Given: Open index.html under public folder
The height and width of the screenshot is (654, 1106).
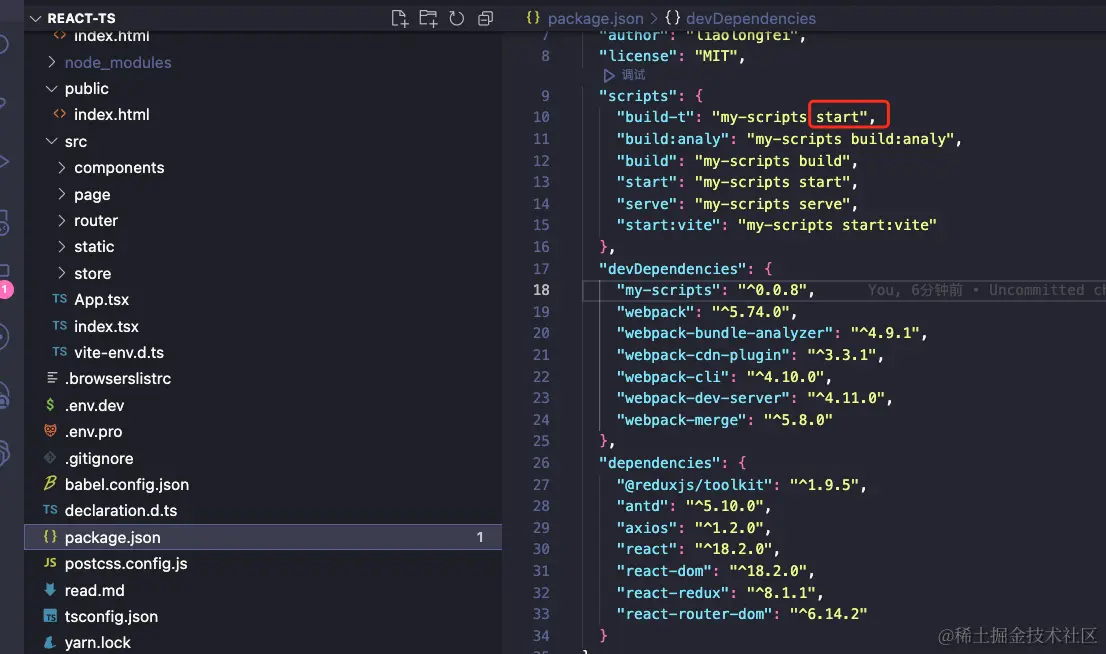Looking at the screenshot, I should point(111,114).
